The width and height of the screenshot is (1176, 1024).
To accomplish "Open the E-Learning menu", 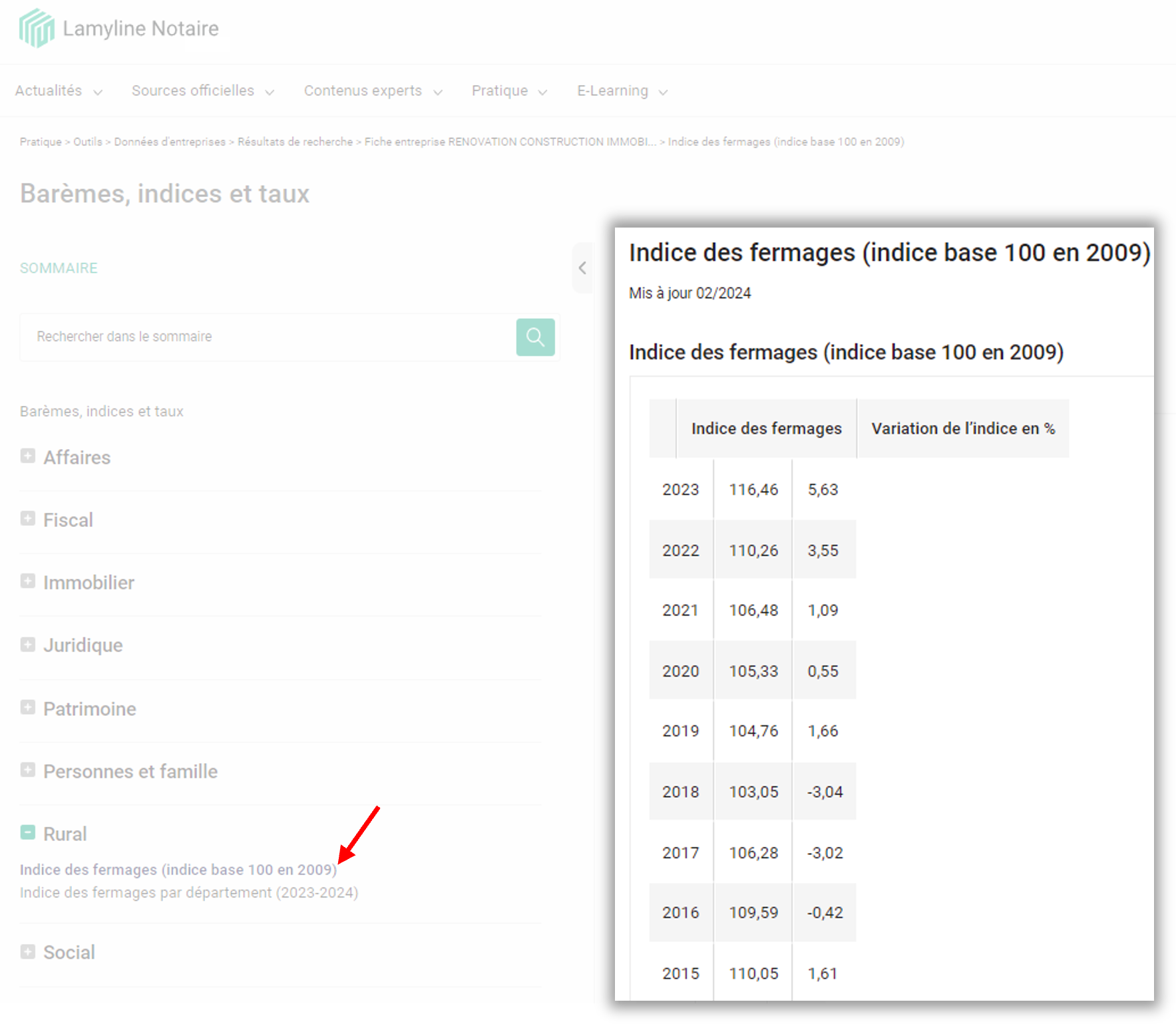I will 622,91.
